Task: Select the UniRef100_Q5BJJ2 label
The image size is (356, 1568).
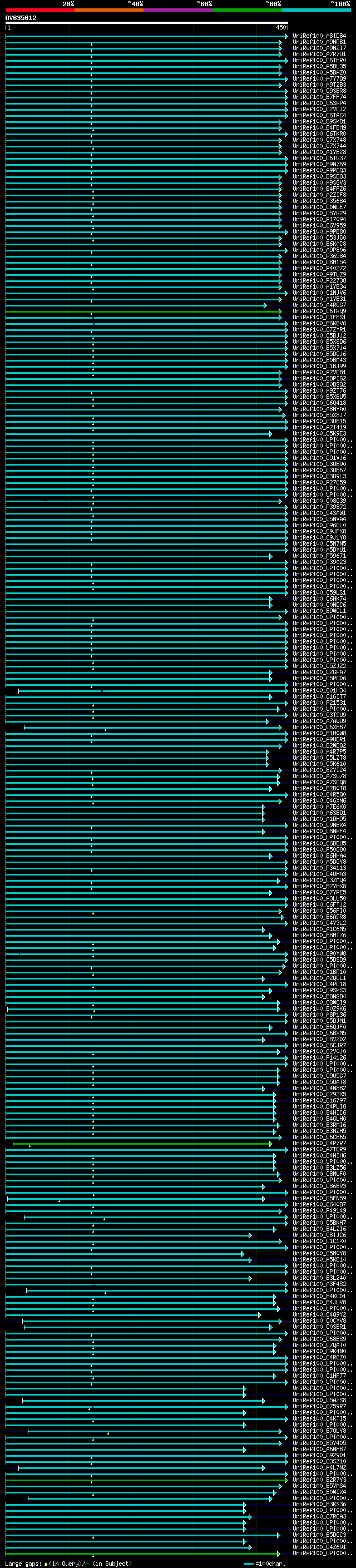Action: pyautogui.click(x=319, y=335)
